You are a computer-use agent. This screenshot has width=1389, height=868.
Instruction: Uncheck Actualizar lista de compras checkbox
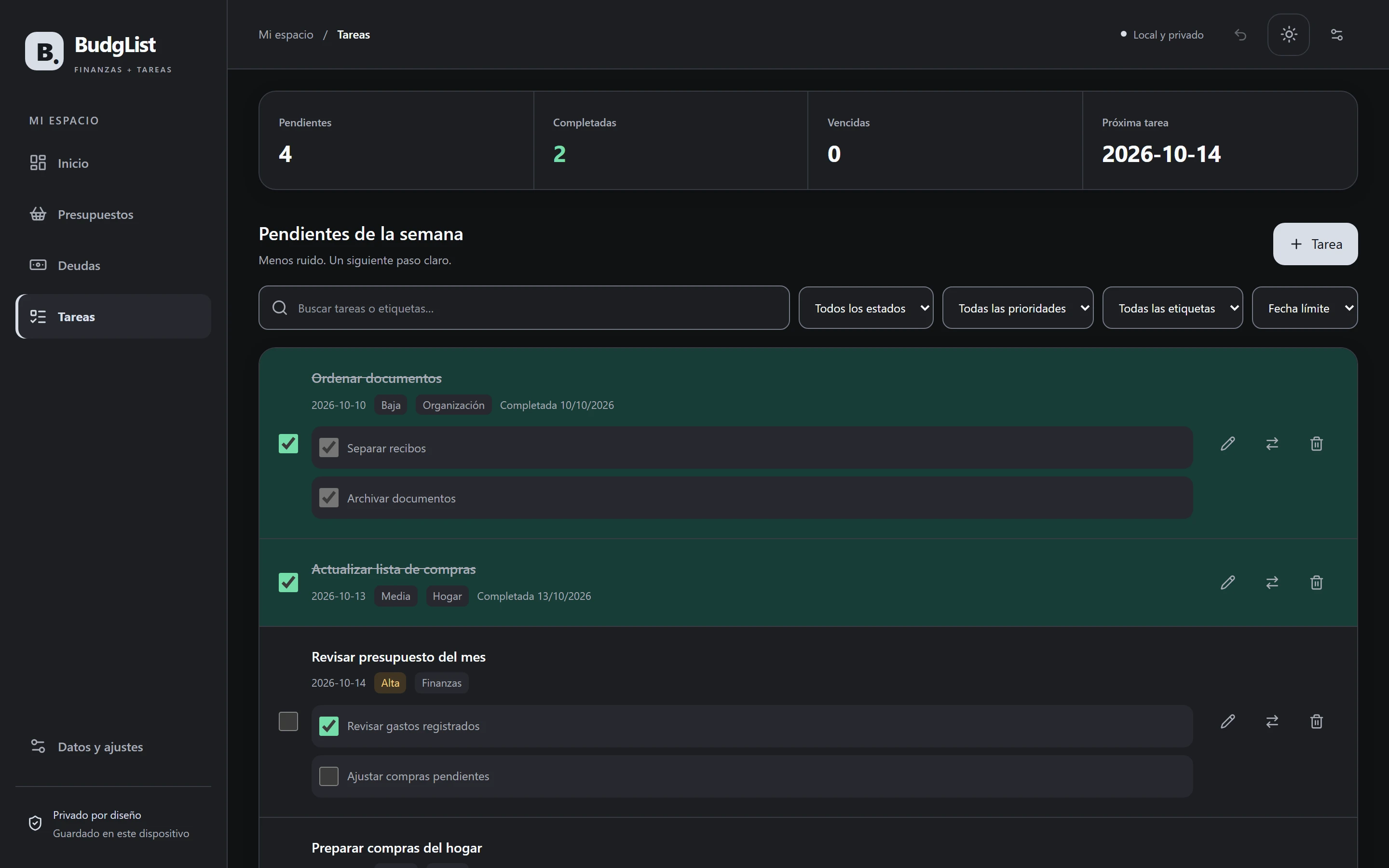pos(288,583)
